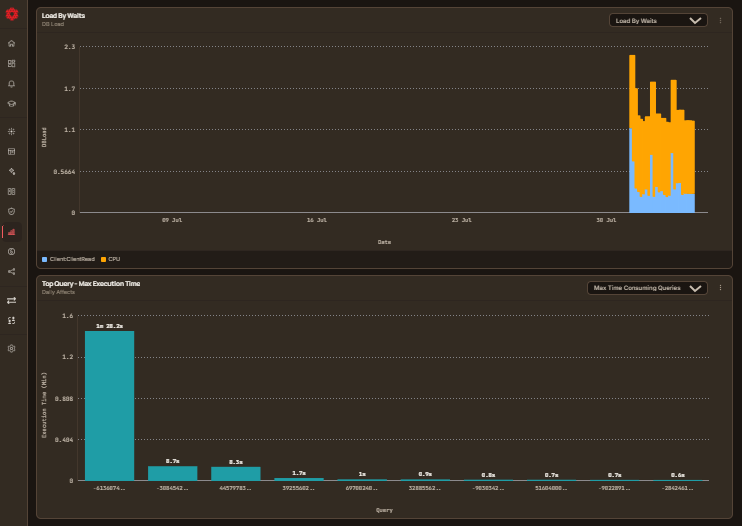The width and height of the screenshot is (742, 526).
Task: Click the red application logo
Action: tap(12, 14)
